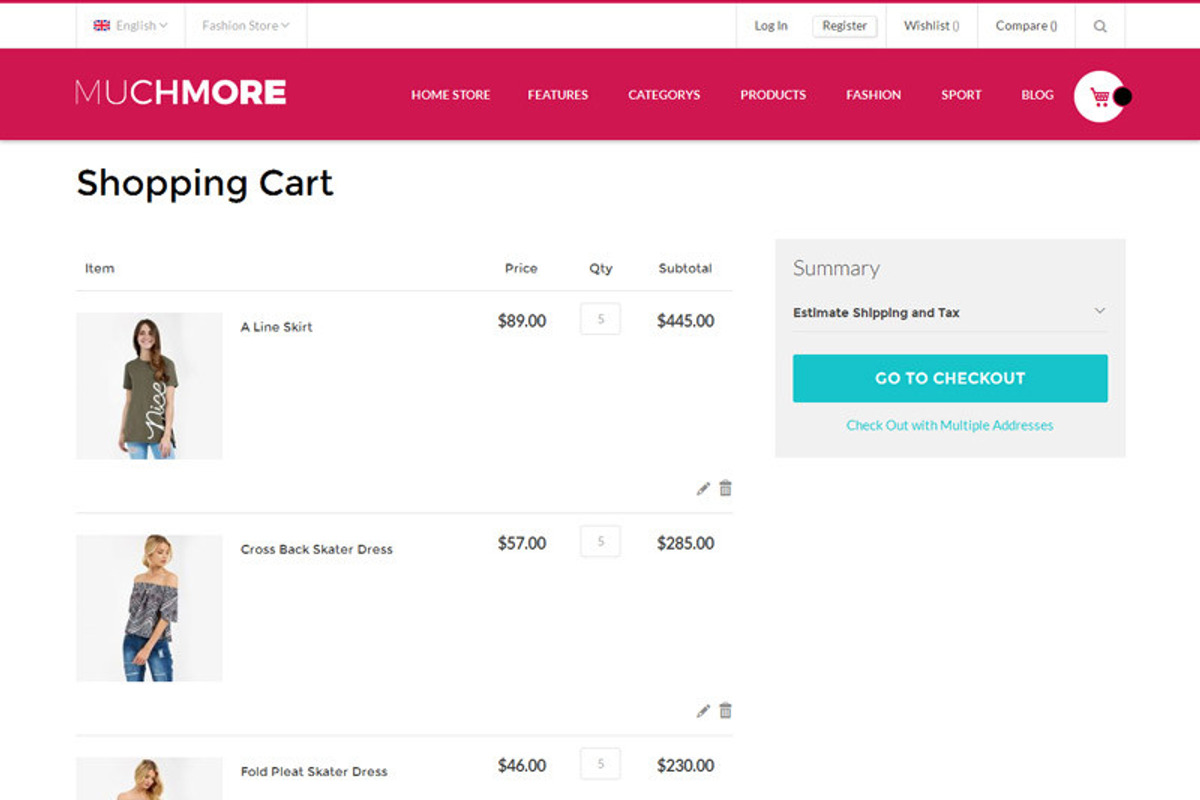Edit the A Line Skirt item
This screenshot has height=800, width=1200.
[703, 488]
